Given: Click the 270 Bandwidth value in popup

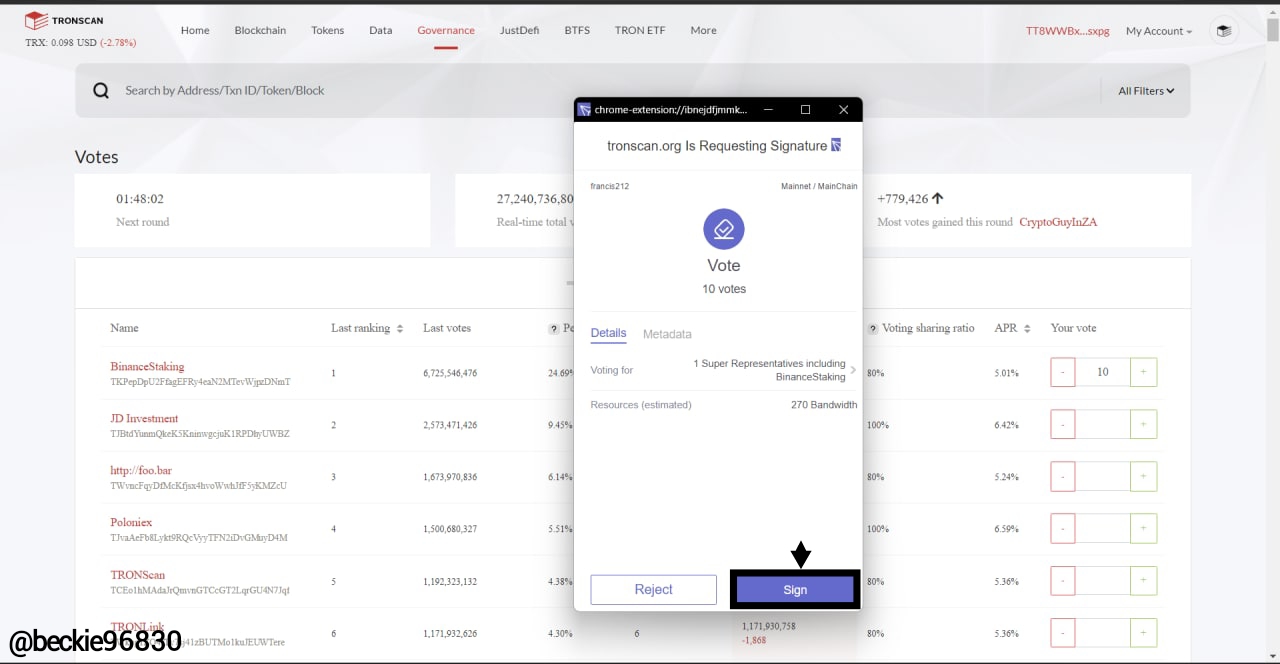Looking at the screenshot, I should coord(824,405).
